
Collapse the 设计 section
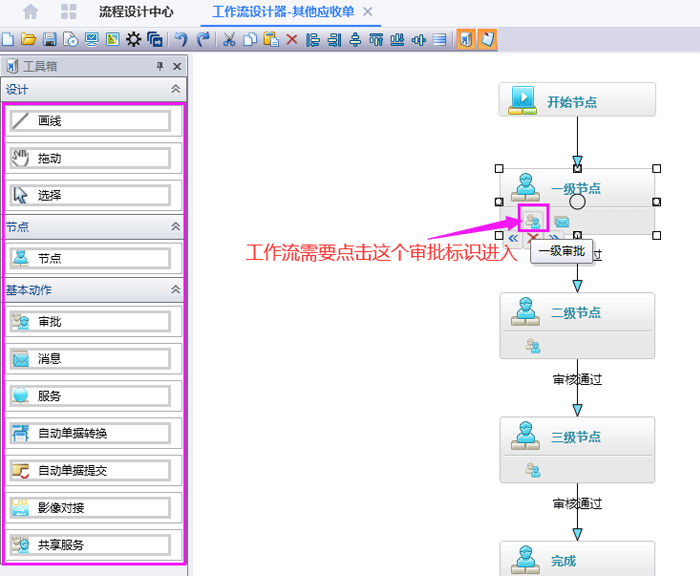pyautogui.click(x=176, y=90)
